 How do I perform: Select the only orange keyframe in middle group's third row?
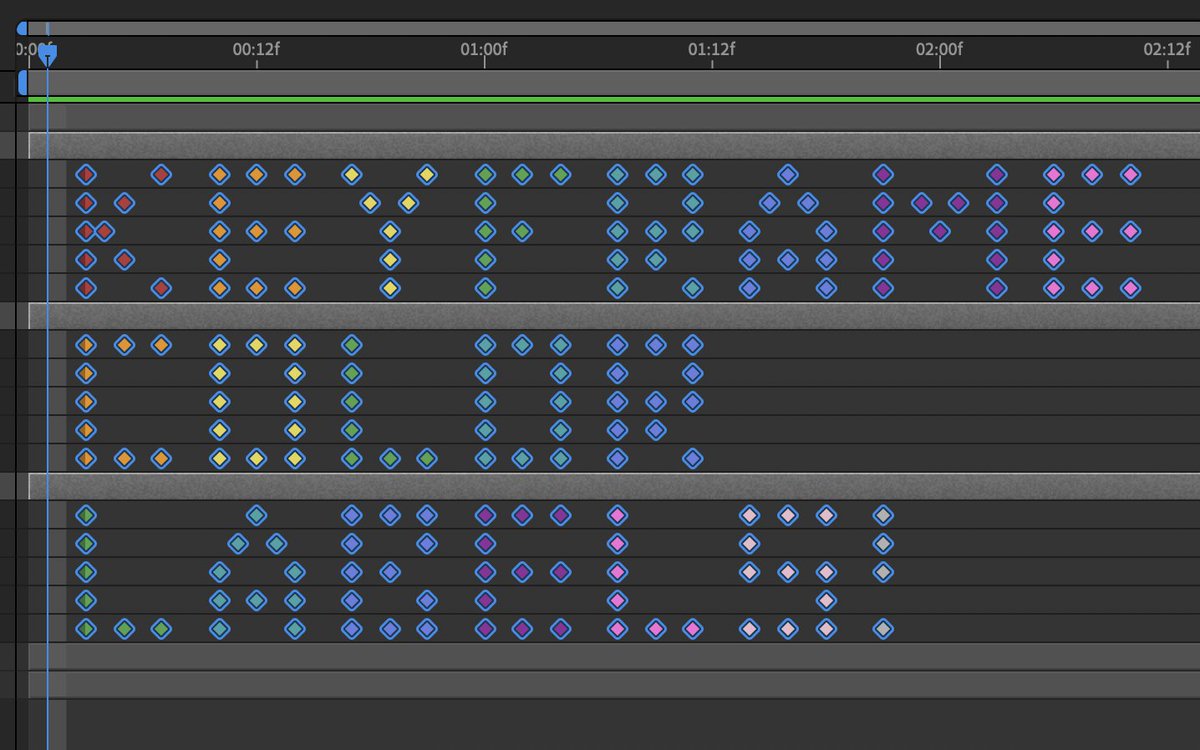click(86, 402)
